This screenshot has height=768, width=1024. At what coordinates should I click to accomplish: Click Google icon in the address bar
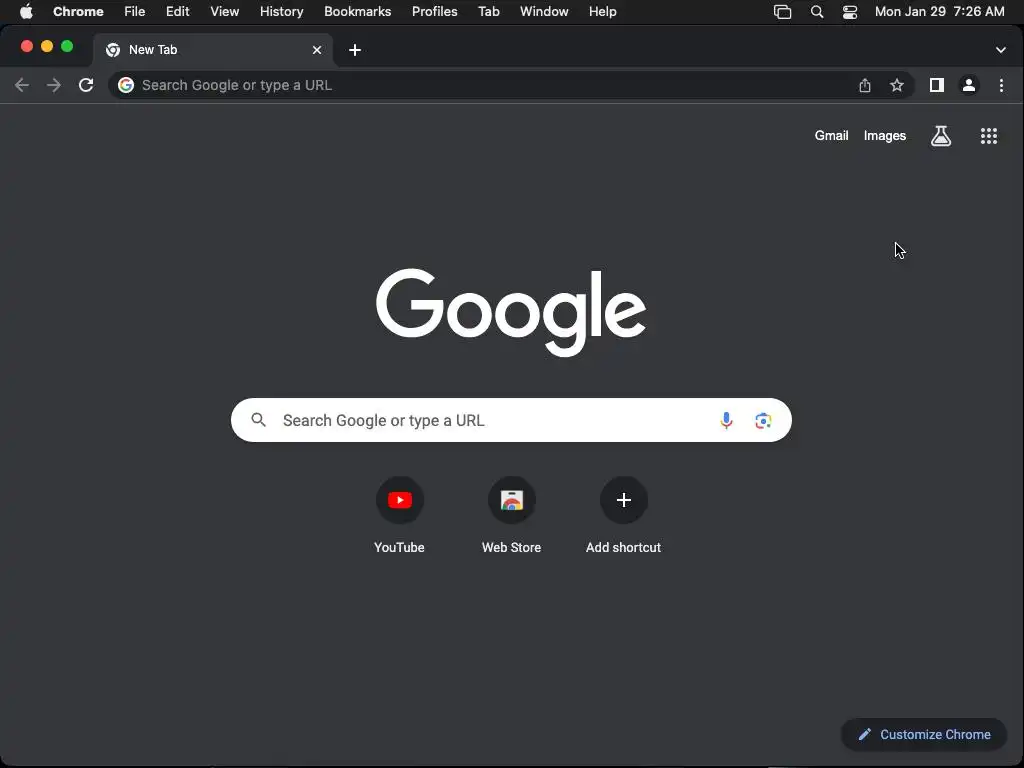[x=126, y=85]
